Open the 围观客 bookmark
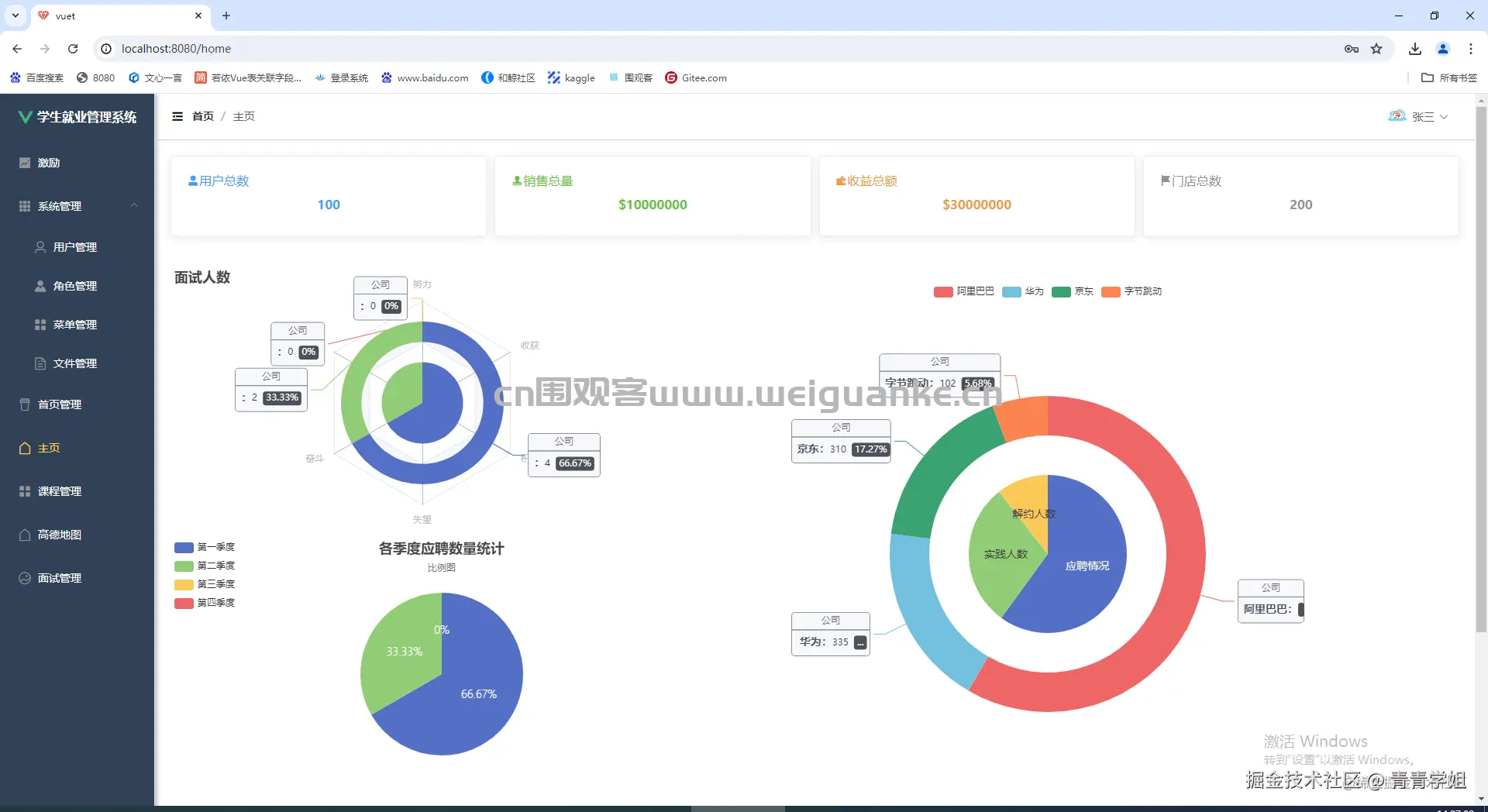The image size is (1488, 812). pyautogui.click(x=630, y=77)
